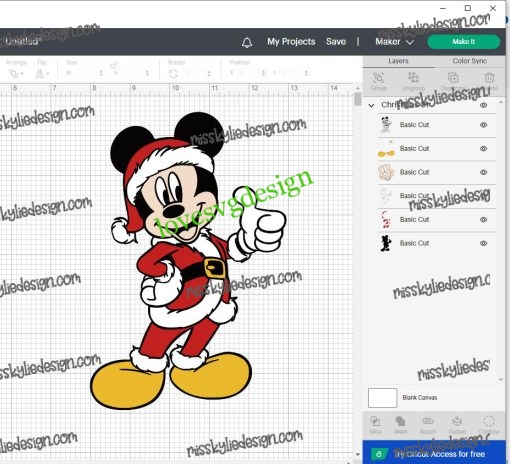
Task: Hide the black silhouette Basic Cut layer
Action: click(x=483, y=243)
